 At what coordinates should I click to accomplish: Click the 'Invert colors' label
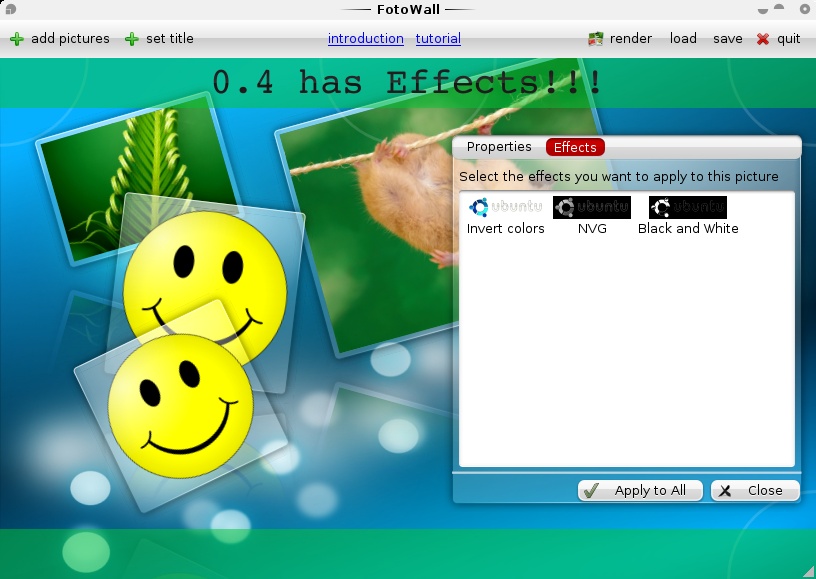tap(505, 229)
